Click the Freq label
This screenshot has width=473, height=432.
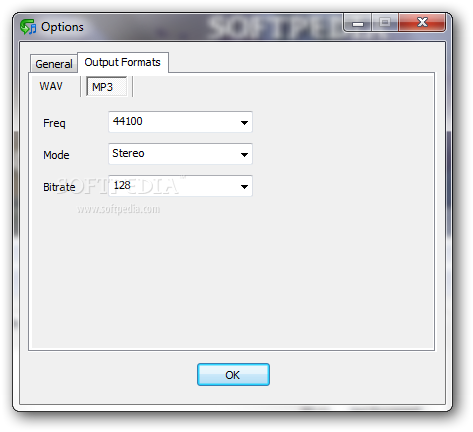coord(54,123)
